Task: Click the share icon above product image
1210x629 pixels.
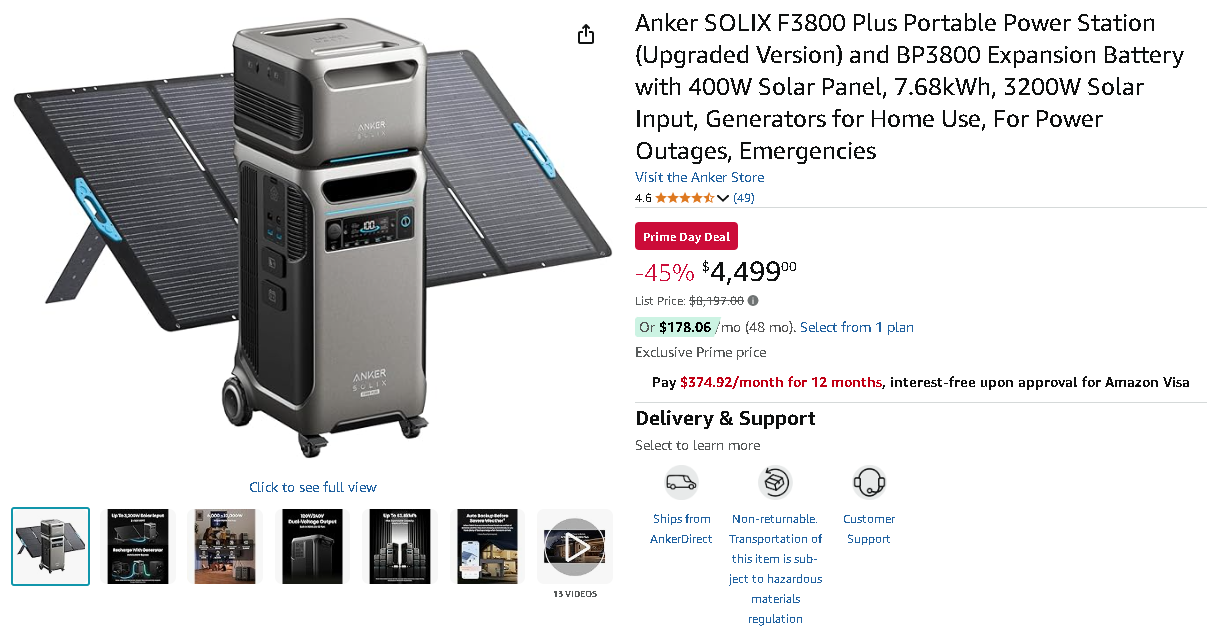Action: (x=586, y=34)
